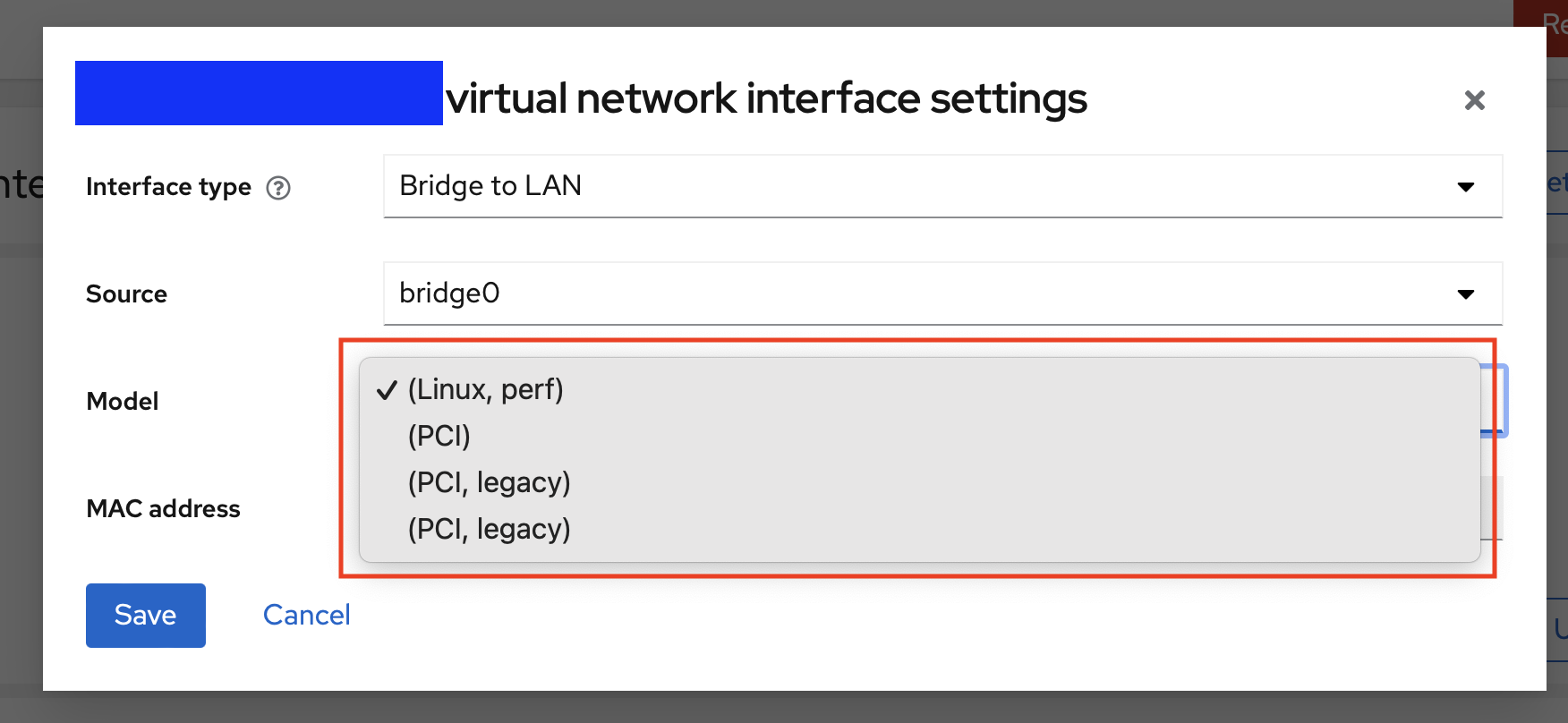Click the highlighted Model combo box
Screen dimensions: 1568x723
(1495, 401)
